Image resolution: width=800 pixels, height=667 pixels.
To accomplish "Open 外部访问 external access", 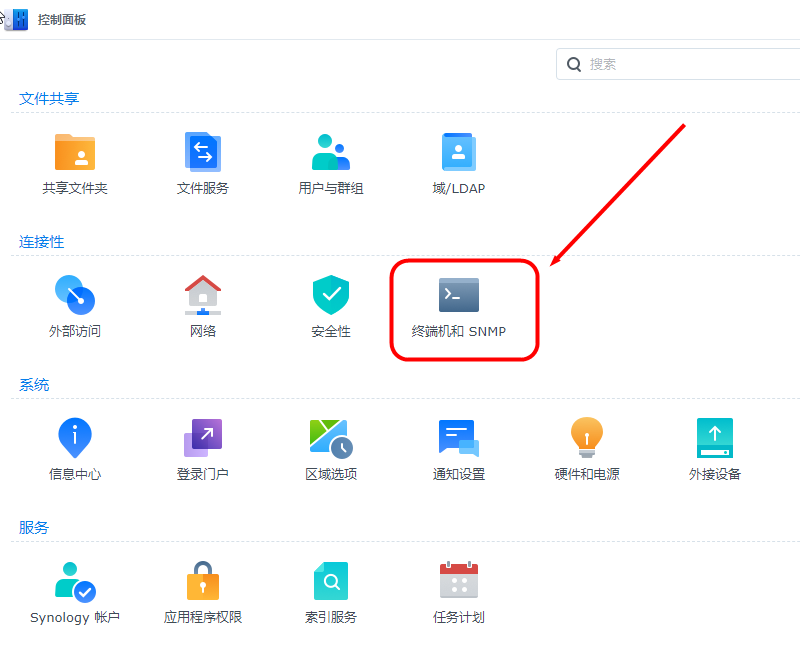I will (75, 296).
